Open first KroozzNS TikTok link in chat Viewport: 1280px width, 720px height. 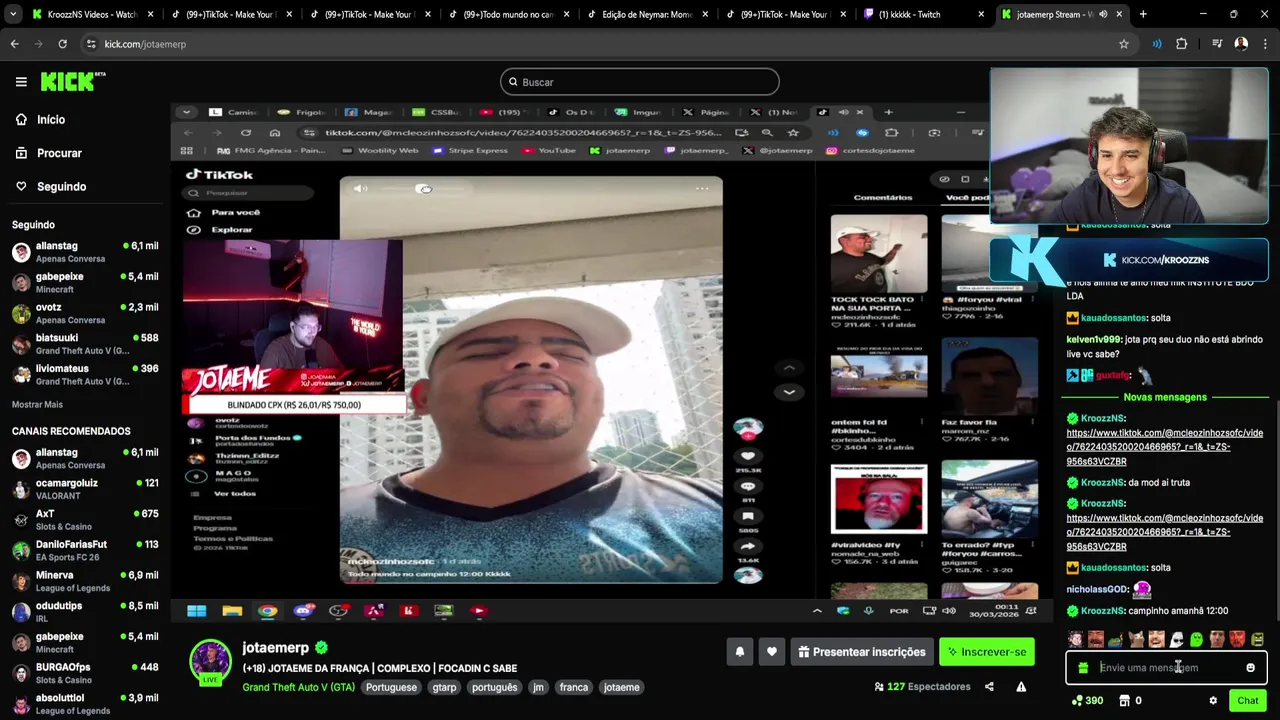pyautogui.click(x=1165, y=447)
